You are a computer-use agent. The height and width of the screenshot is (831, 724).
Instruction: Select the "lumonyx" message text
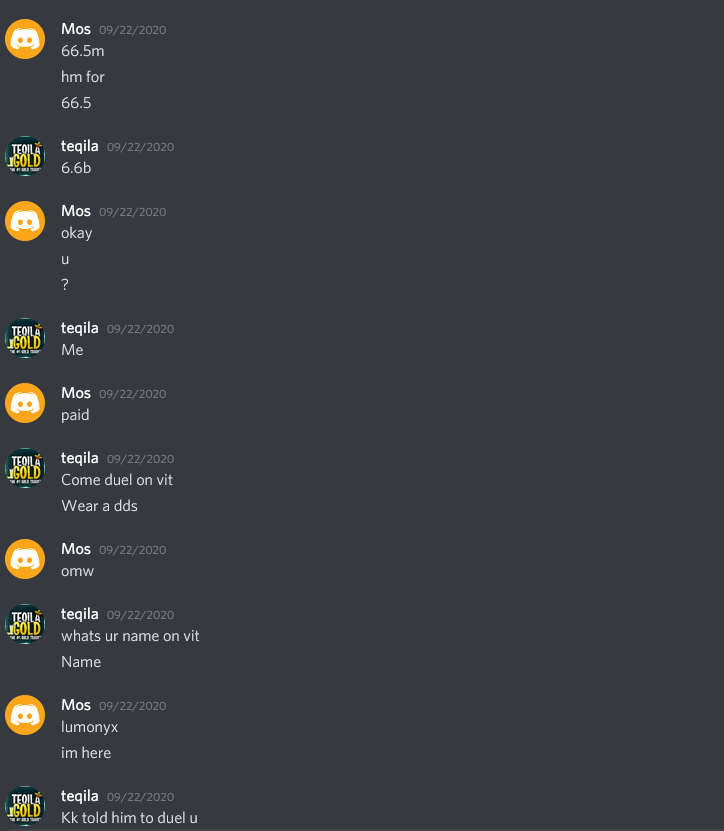point(90,727)
